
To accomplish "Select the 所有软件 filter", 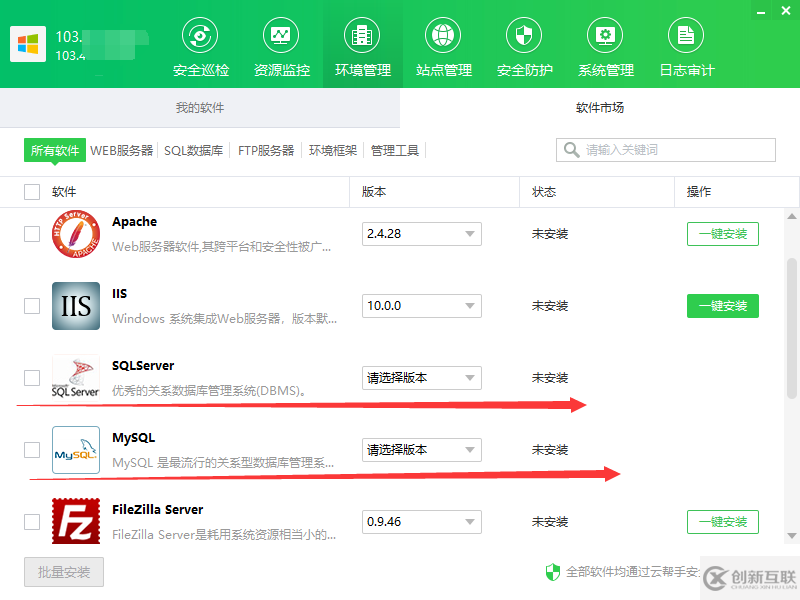I will [x=55, y=151].
